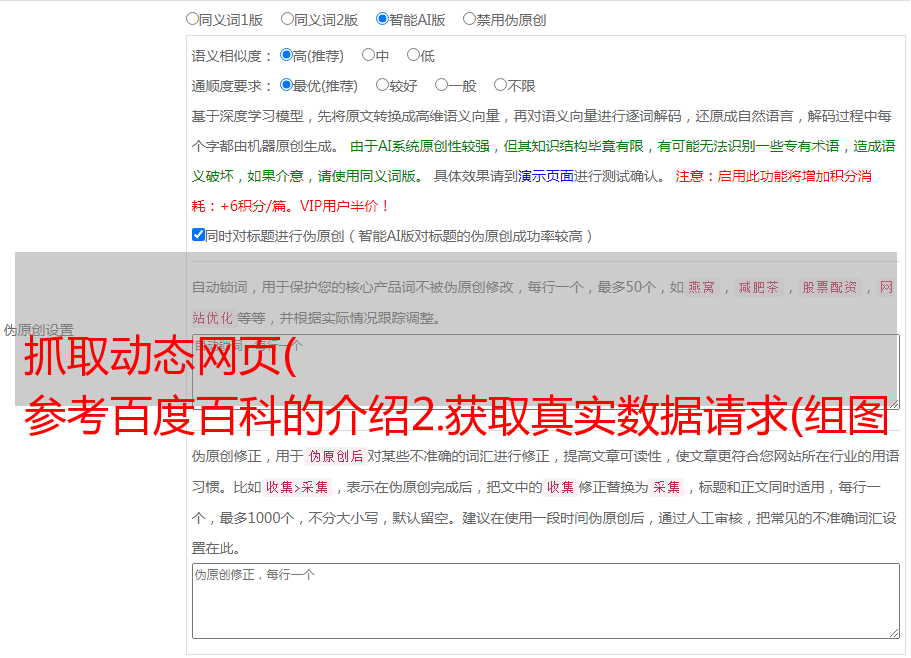The height and width of the screenshot is (658, 911).
Task: Toggle 同时对标题进行伪原创 checkbox
Action: point(198,235)
